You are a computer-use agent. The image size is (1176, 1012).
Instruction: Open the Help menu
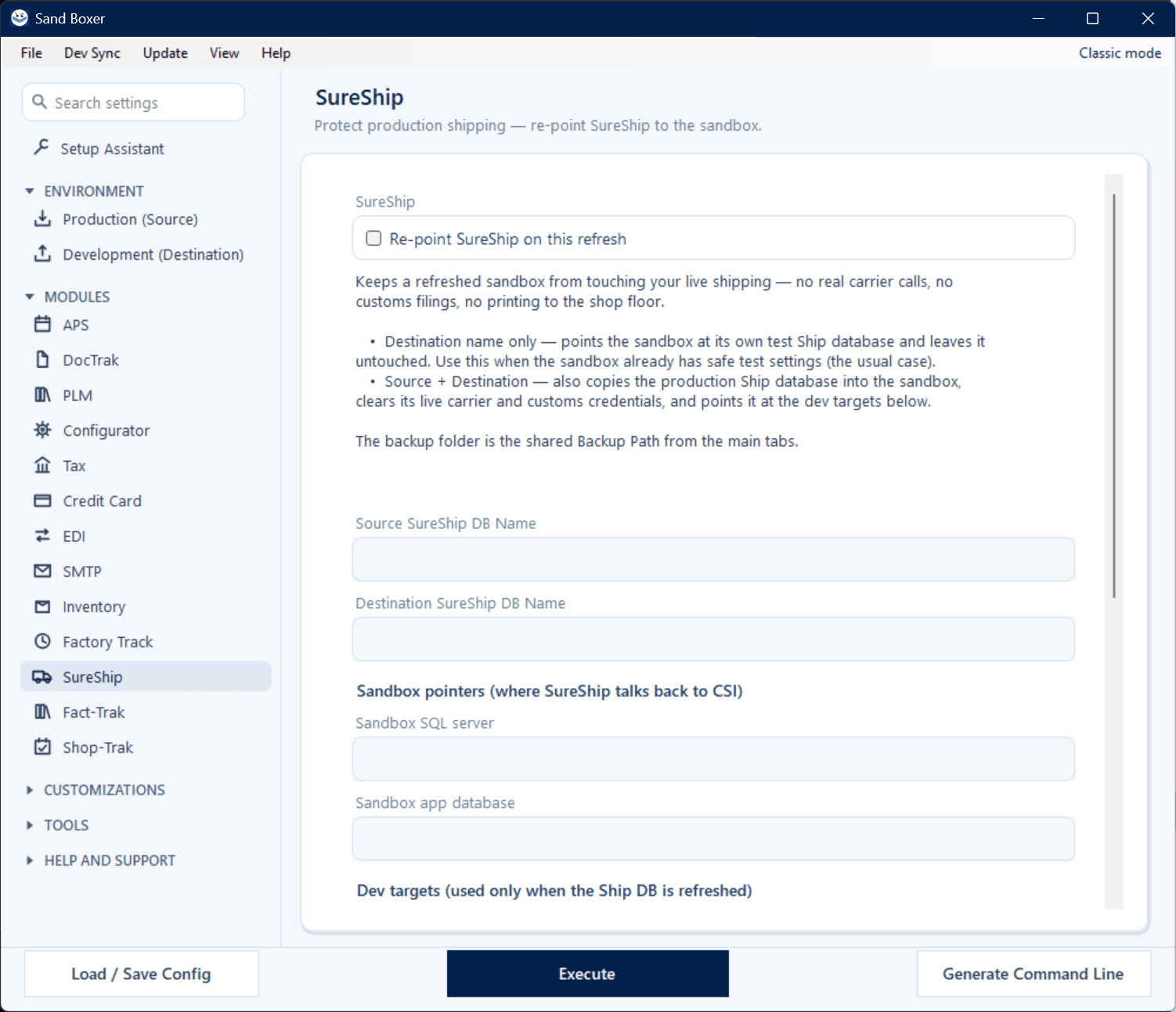276,52
